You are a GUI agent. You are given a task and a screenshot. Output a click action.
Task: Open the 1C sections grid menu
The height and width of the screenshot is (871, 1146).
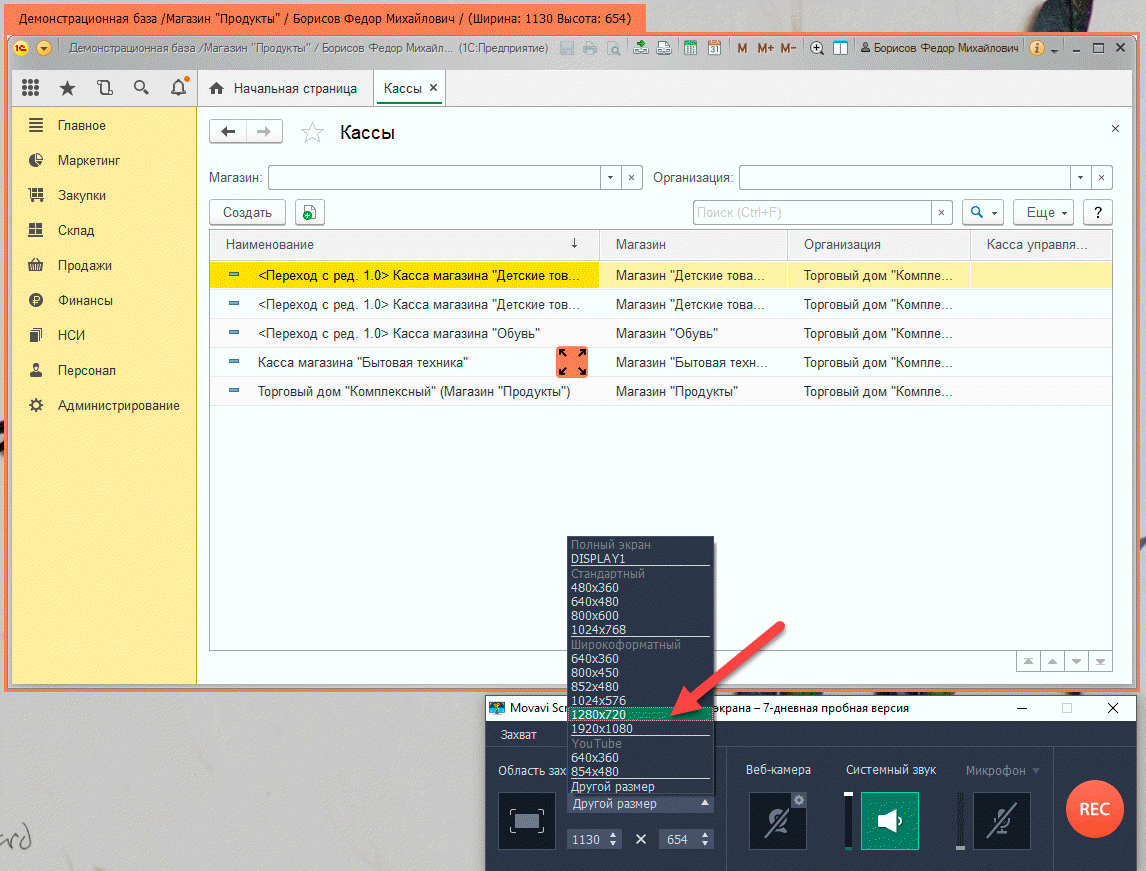point(30,88)
